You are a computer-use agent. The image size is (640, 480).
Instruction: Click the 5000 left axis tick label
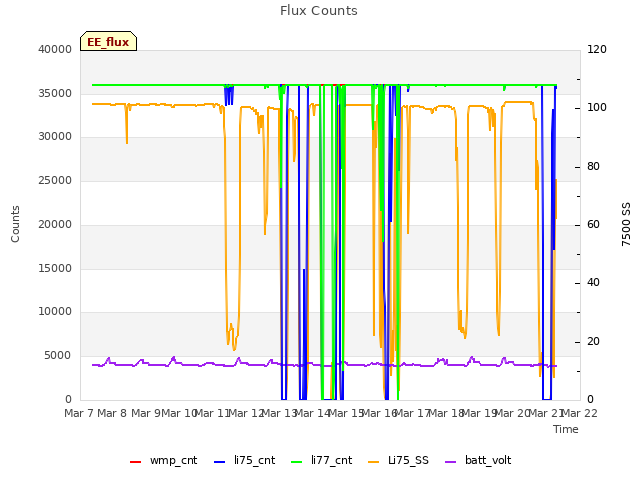tap(58, 356)
